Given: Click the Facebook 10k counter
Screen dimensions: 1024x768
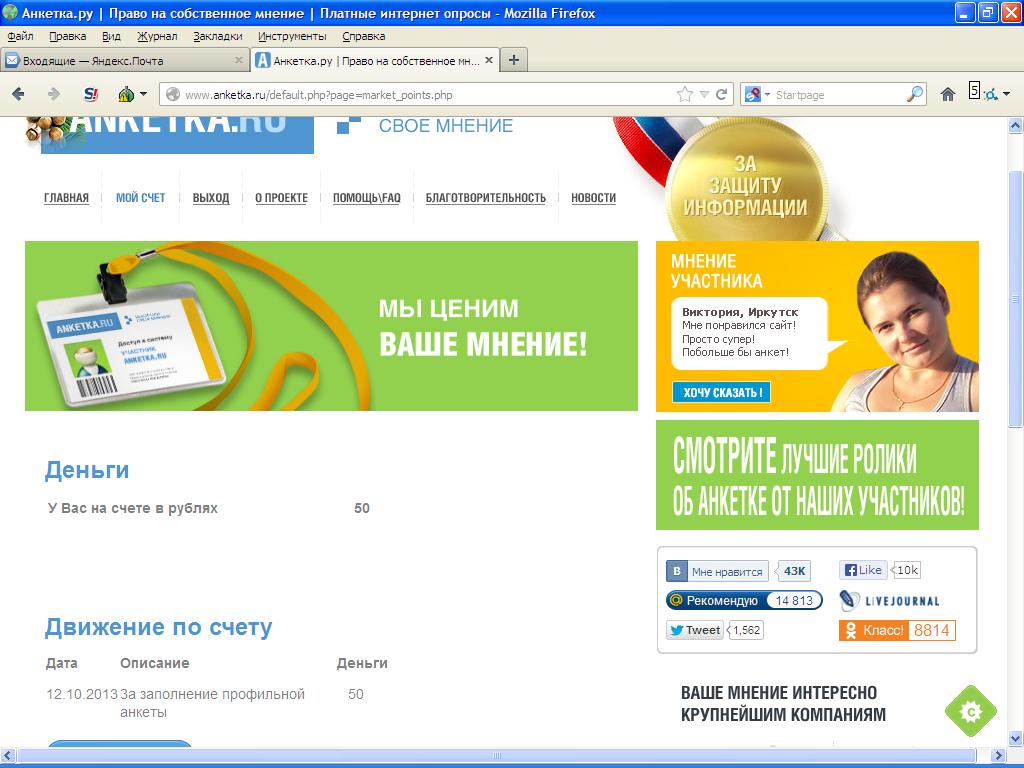Looking at the screenshot, I should pos(906,570).
